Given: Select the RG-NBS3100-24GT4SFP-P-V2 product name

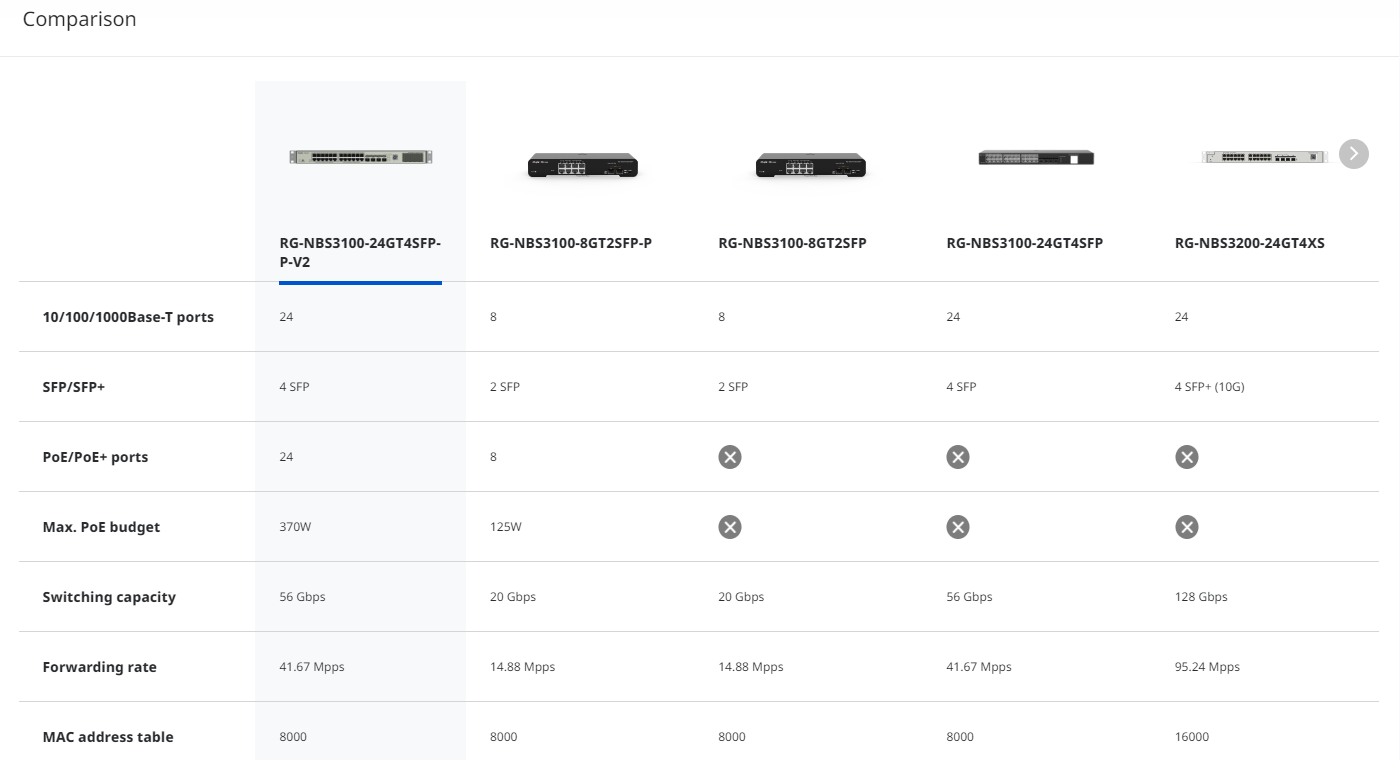Looking at the screenshot, I should tap(360, 252).
